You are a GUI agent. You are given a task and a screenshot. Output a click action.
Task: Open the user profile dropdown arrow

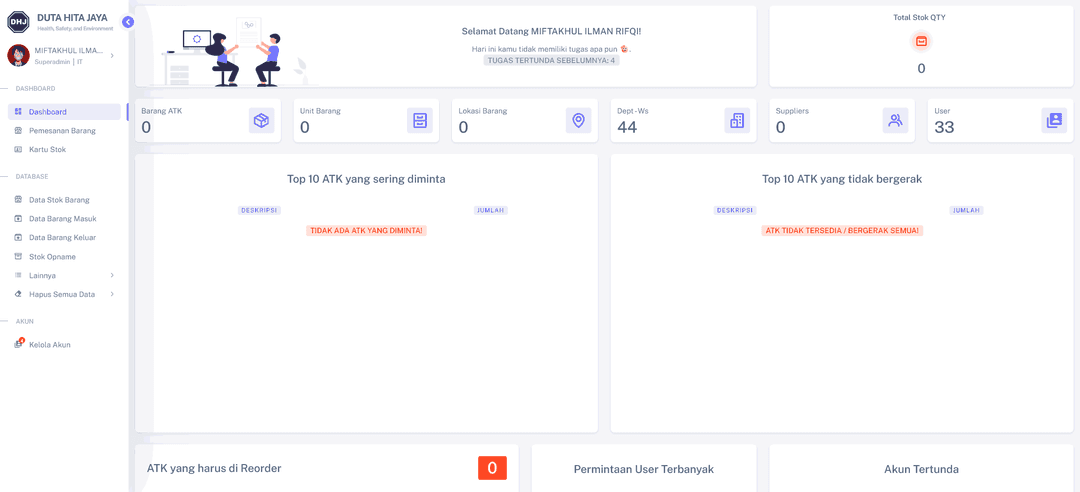point(112,56)
